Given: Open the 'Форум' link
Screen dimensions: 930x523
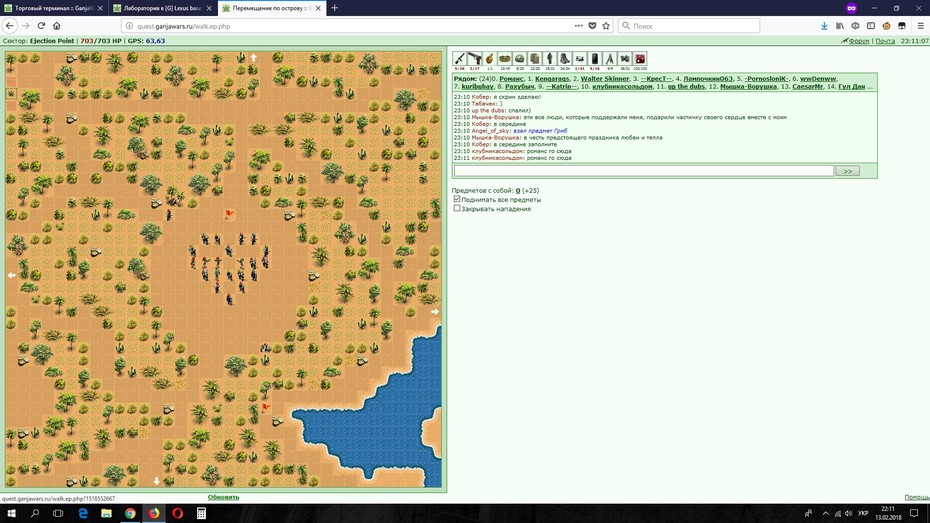Looking at the screenshot, I should point(859,41).
